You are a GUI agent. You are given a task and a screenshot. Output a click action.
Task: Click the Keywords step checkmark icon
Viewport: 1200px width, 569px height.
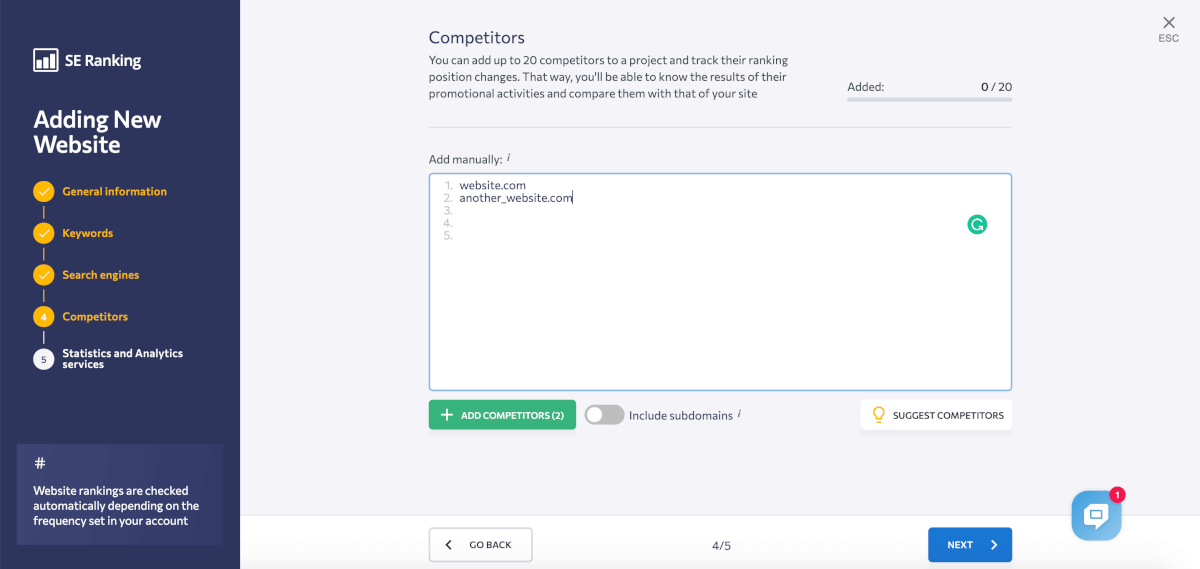[44, 234]
